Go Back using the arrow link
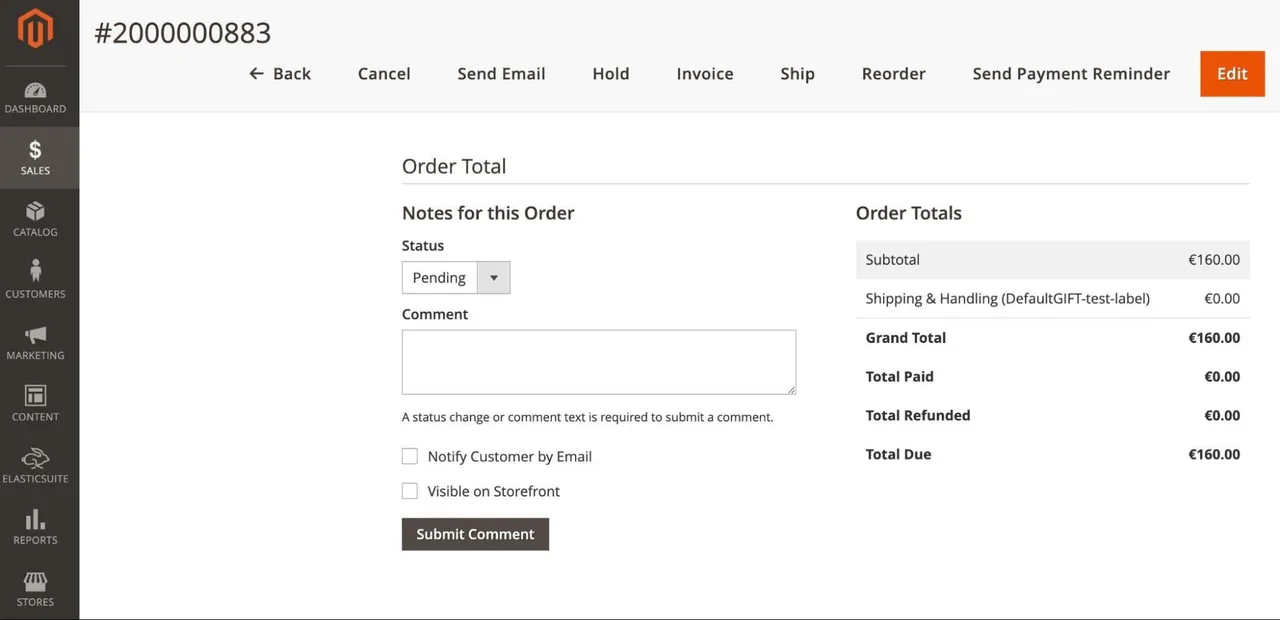The width and height of the screenshot is (1280, 620). click(x=280, y=74)
